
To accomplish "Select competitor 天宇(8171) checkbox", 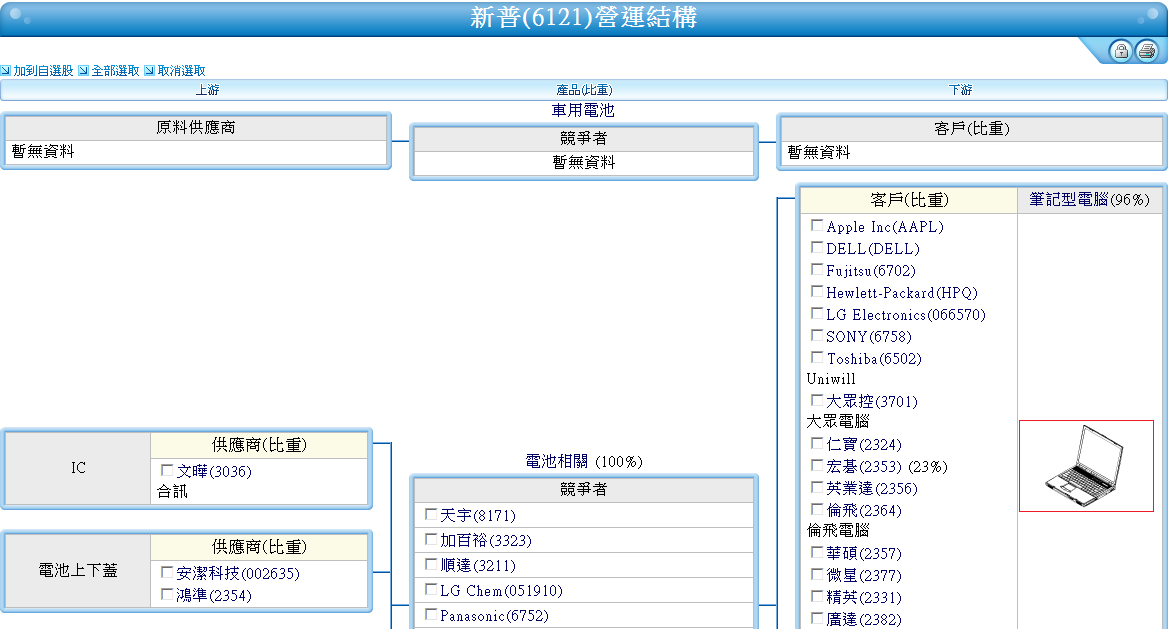I will click(x=431, y=514).
